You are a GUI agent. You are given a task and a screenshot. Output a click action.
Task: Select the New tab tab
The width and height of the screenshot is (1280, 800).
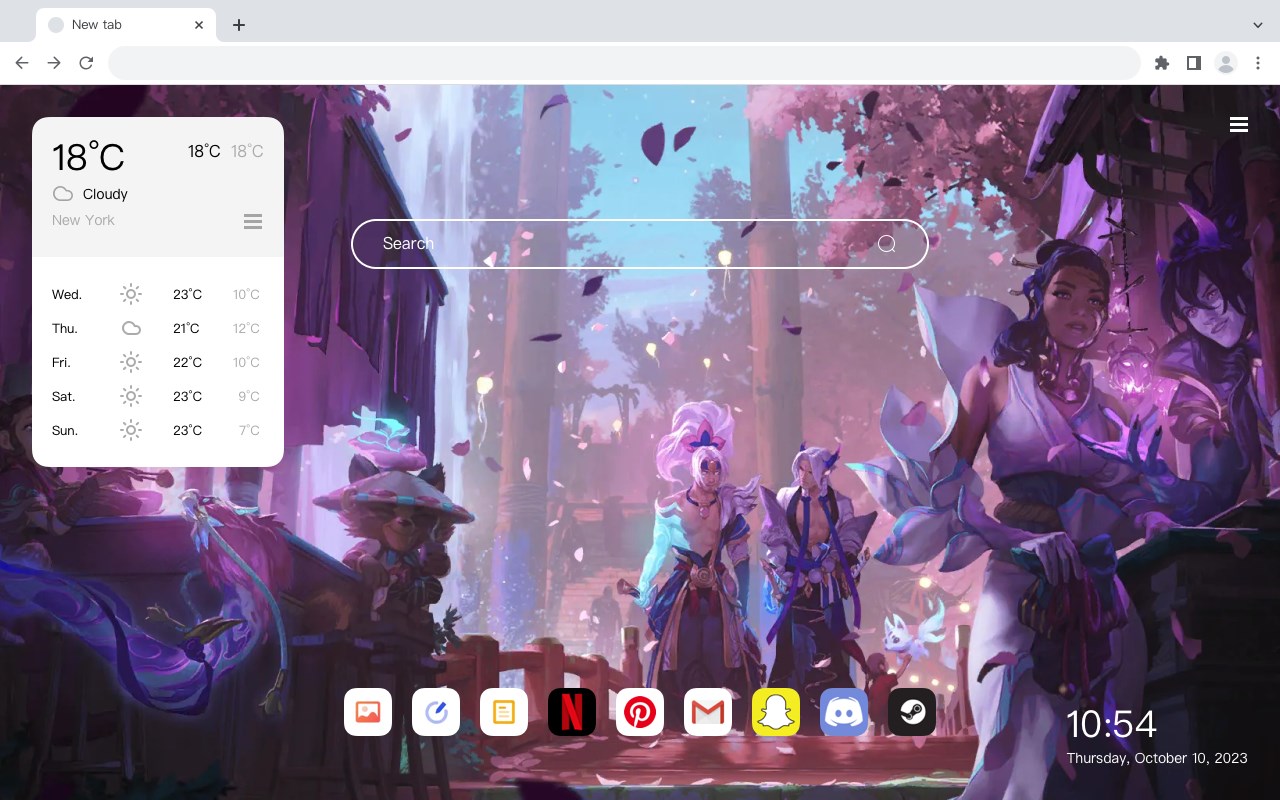[125, 24]
